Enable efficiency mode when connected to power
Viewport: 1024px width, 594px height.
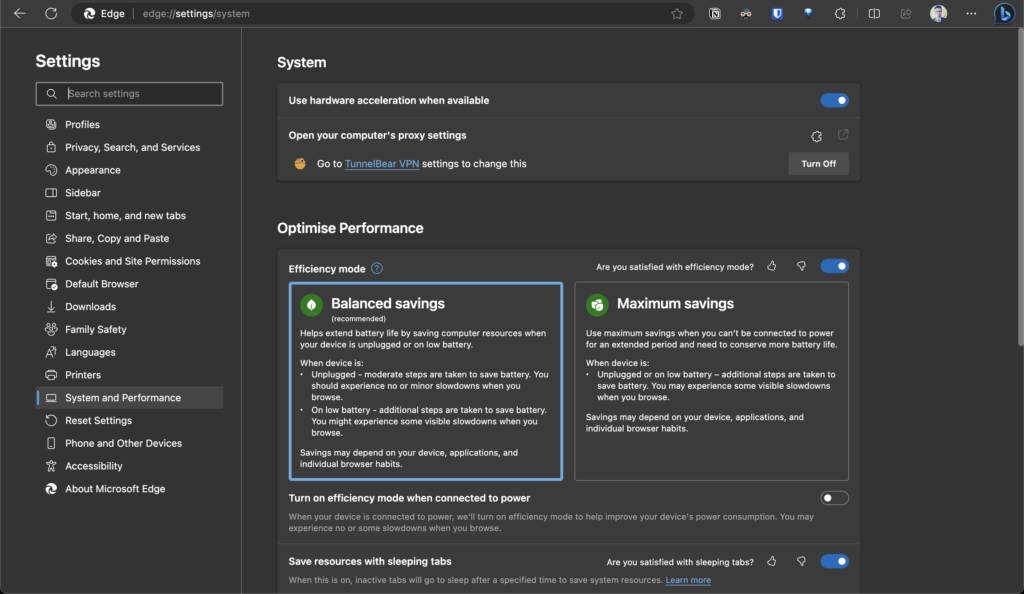tap(834, 497)
